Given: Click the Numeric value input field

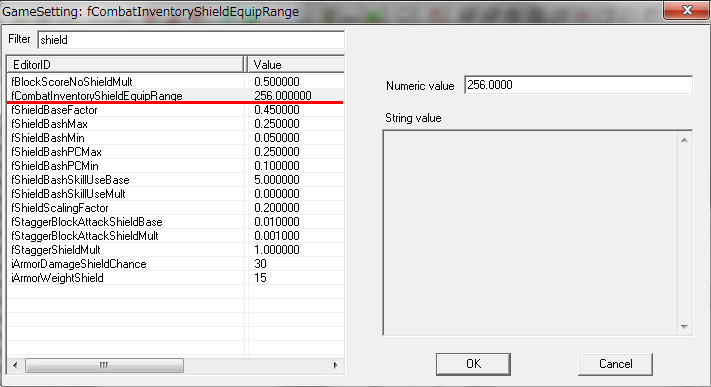Looking at the screenshot, I should 579,85.
